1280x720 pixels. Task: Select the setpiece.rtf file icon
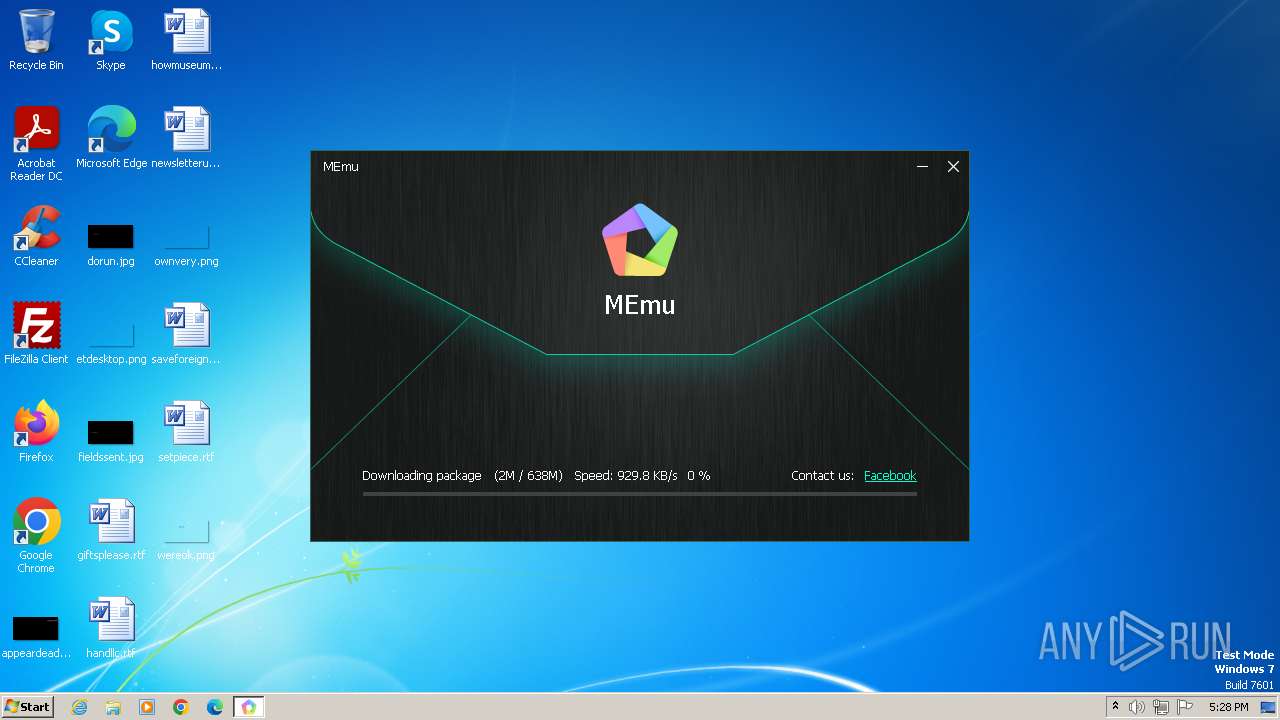click(186, 432)
